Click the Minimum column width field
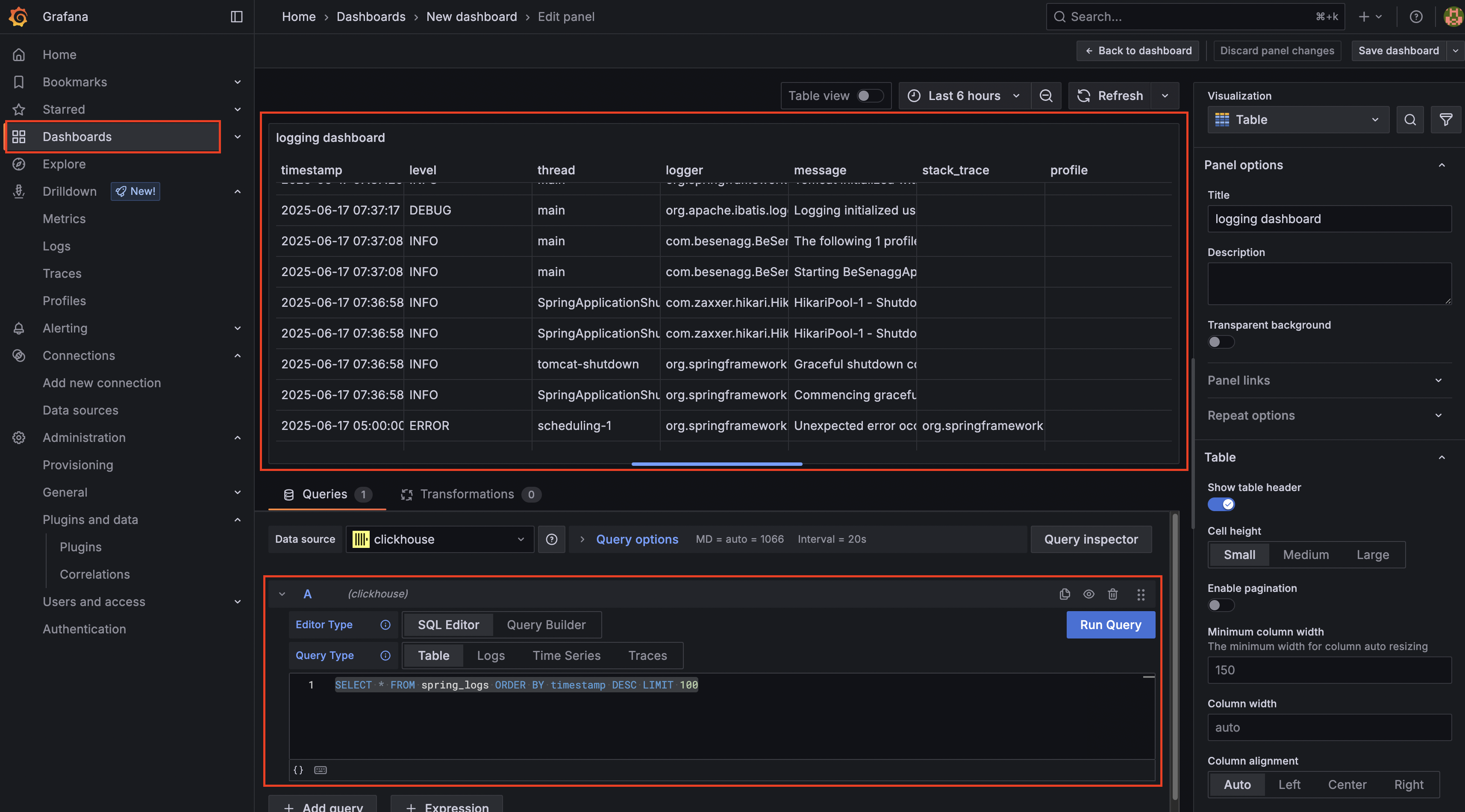 [1329, 671]
